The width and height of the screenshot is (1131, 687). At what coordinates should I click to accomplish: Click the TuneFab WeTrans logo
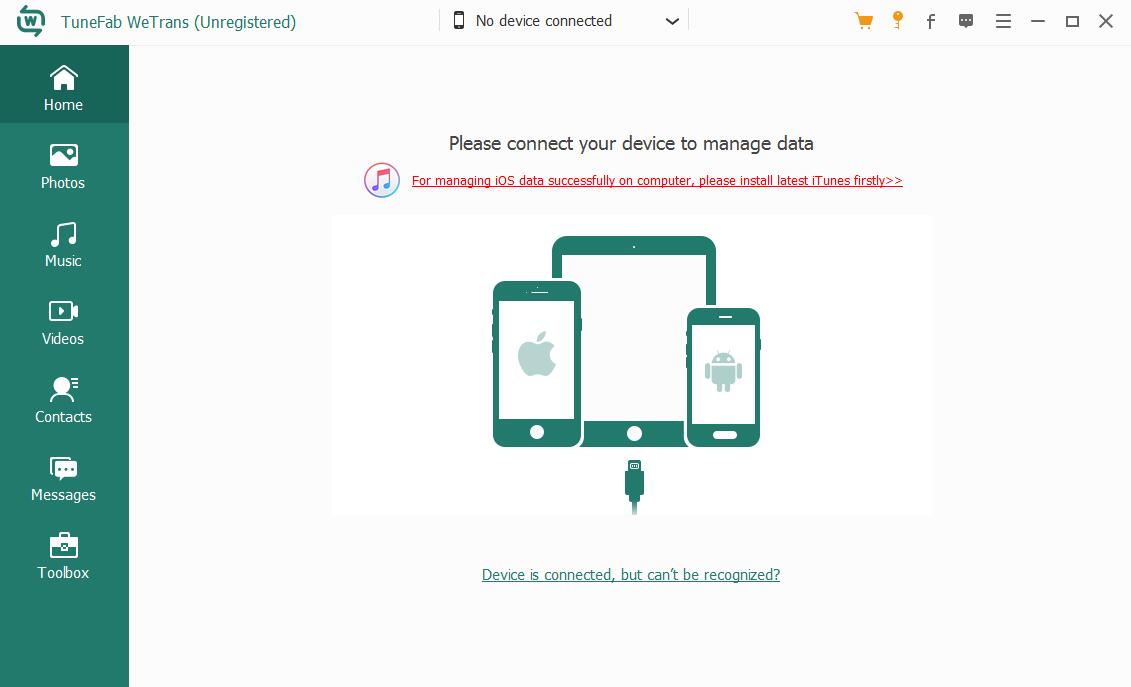click(x=30, y=20)
